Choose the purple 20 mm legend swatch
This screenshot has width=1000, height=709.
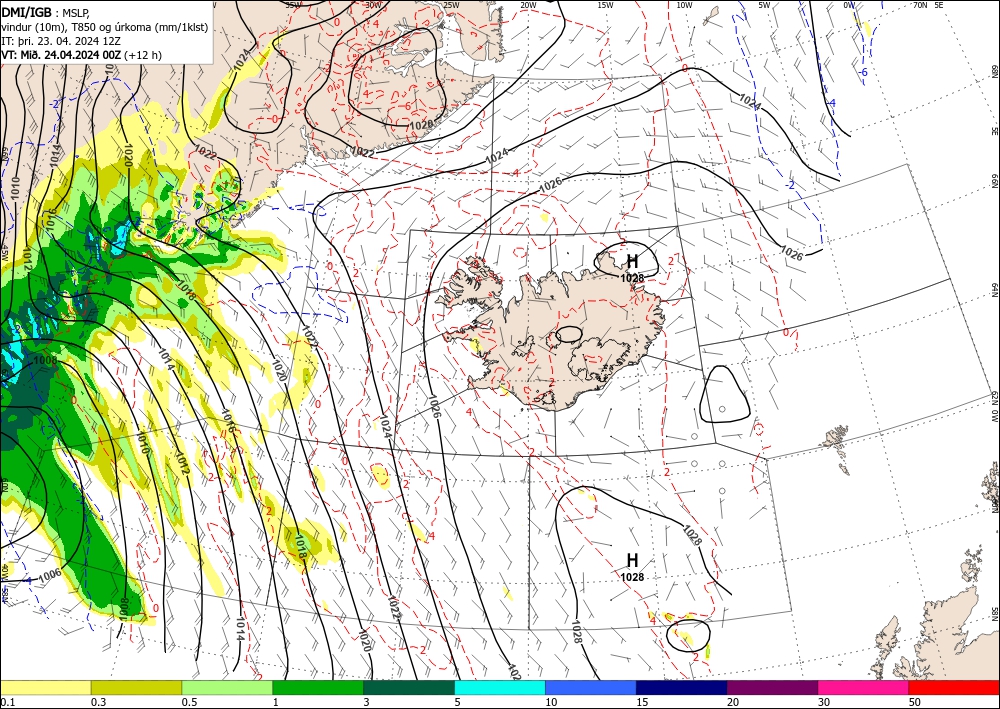pyautogui.click(x=772, y=687)
